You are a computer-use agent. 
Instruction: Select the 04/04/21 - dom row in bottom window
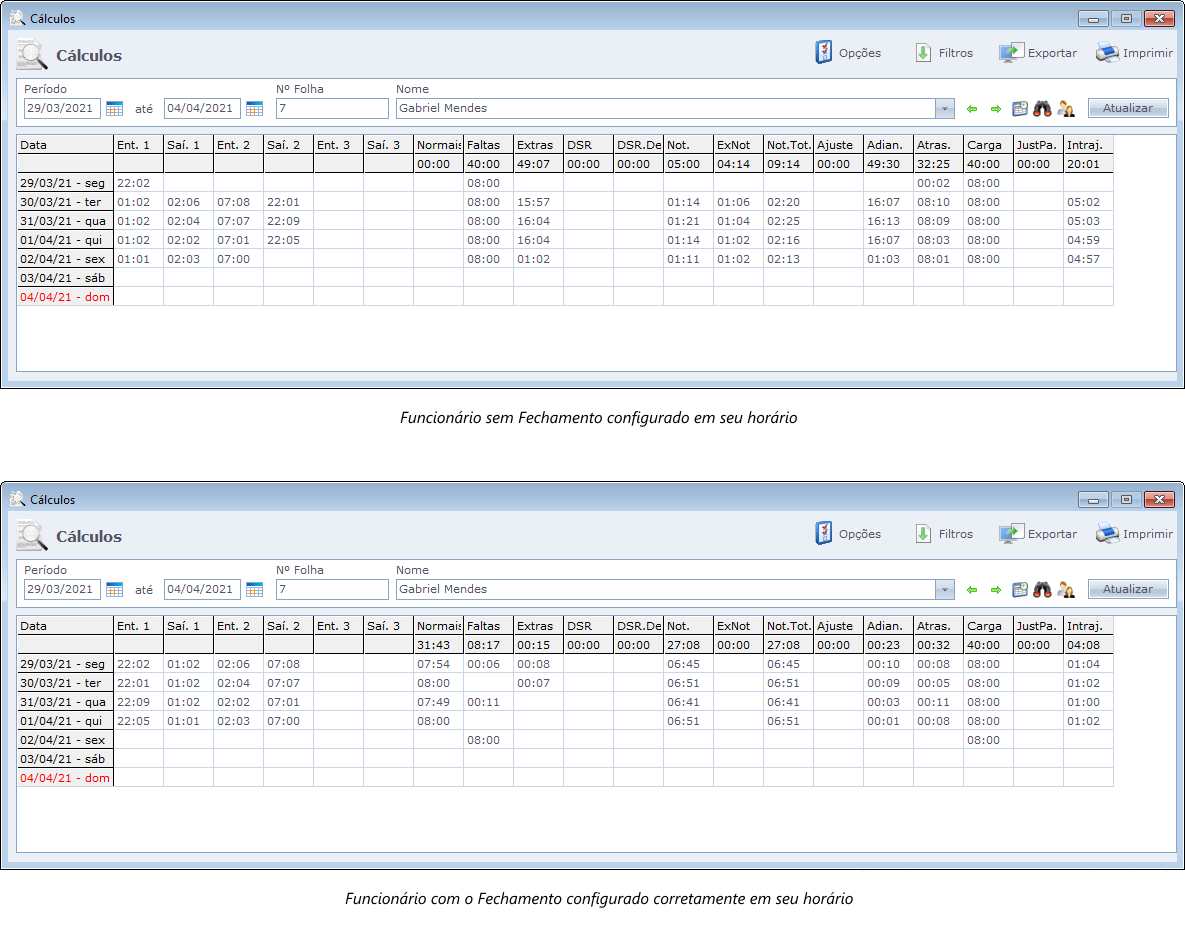(65, 778)
